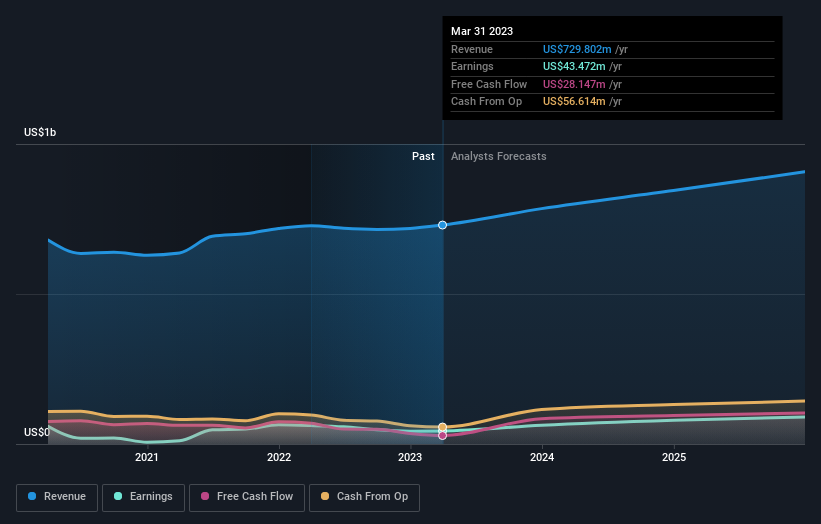
Task: Click the US$28.147m free cash flow value
Action: click(574, 84)
